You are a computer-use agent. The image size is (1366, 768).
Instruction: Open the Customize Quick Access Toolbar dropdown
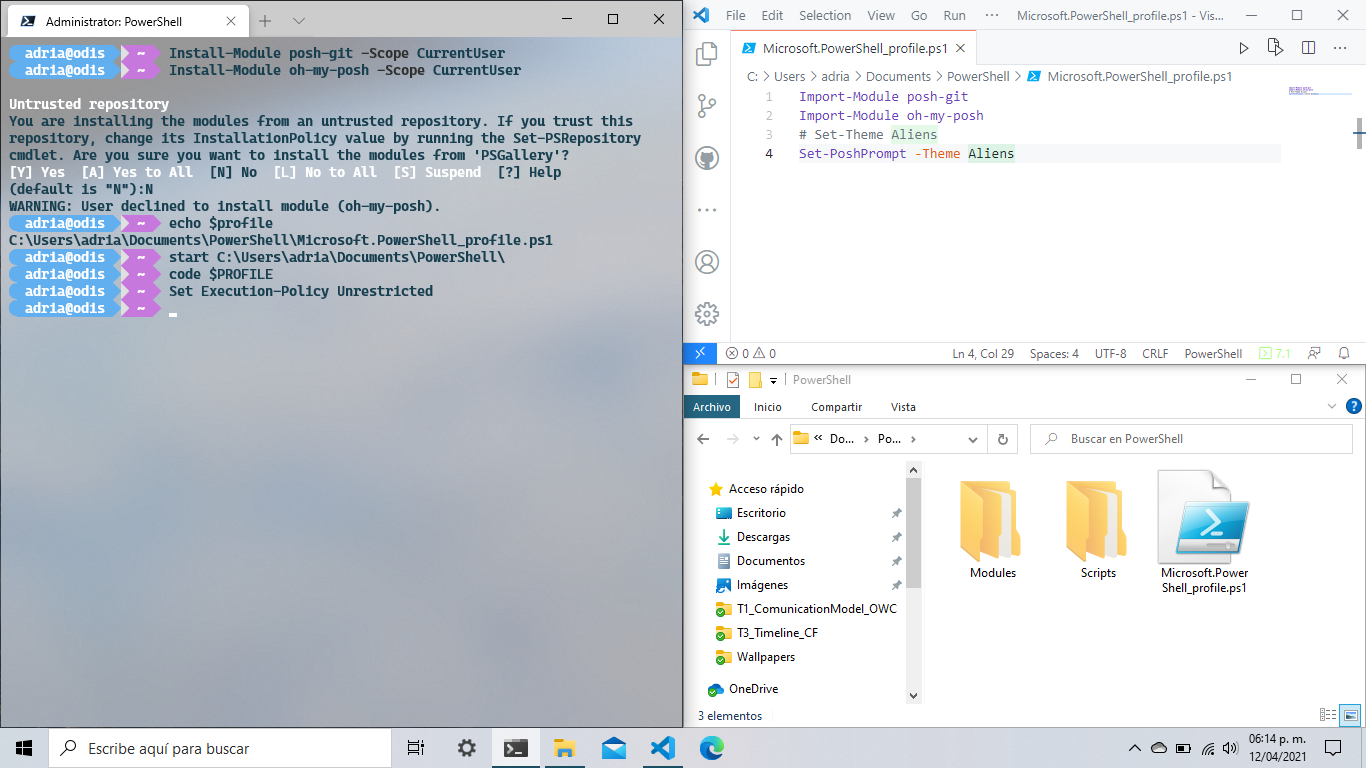pyautogui.click(x=773, y=381)
